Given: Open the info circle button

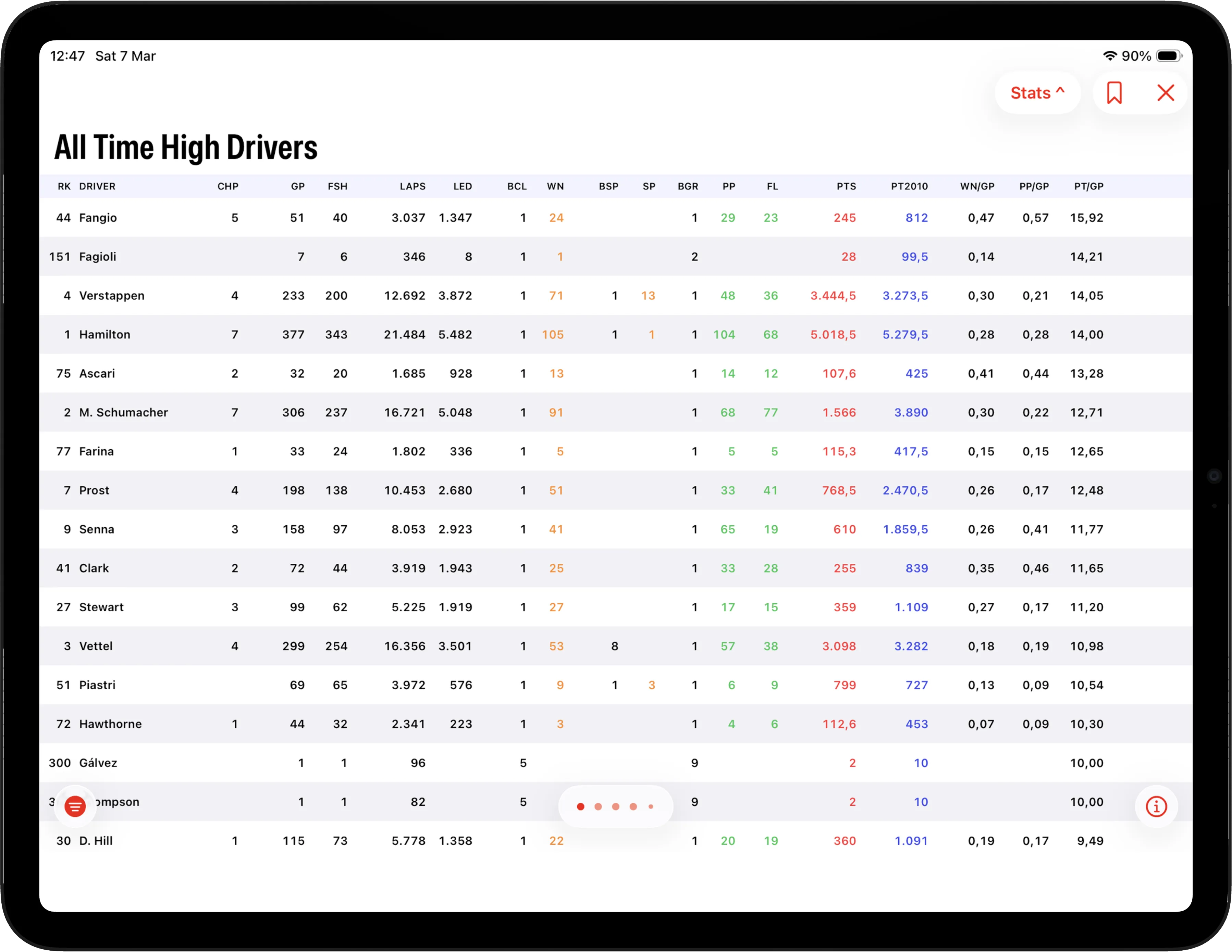Looking at the screenshot, I should click(1156, 806).
